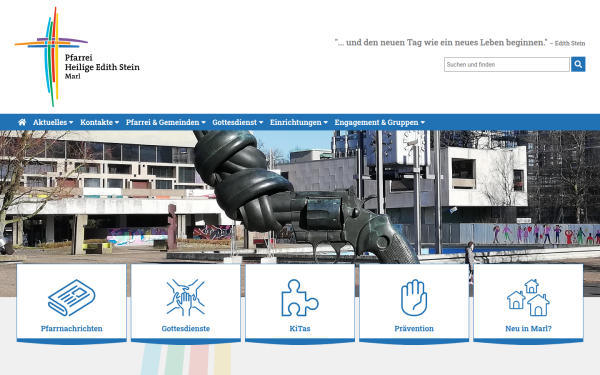Expand the Gottesdienst navigation dropdown
600x375 pixels.
238,122
